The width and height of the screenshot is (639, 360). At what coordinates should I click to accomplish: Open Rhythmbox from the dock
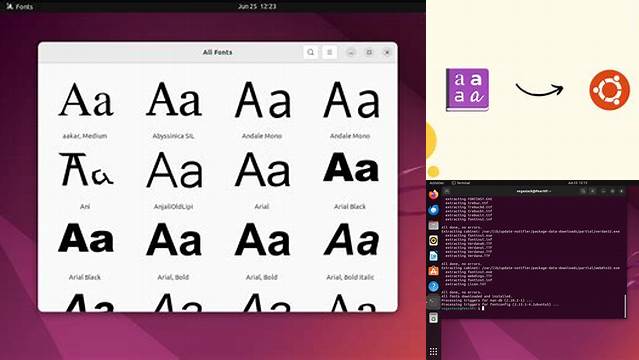pos(434,241)
